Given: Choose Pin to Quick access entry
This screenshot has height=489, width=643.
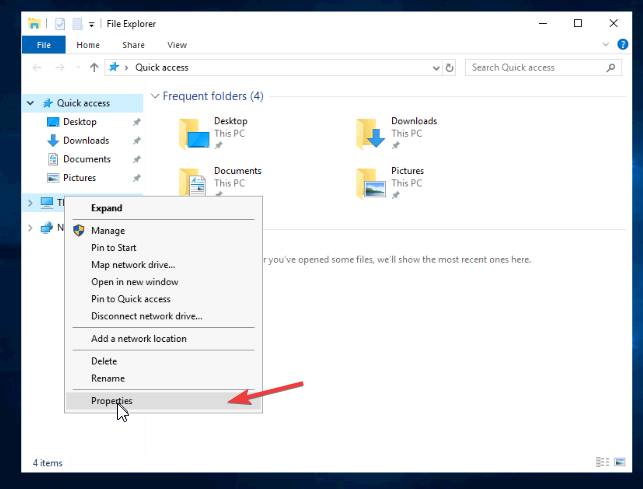Looking at the screenshot, I should point(164,299).
